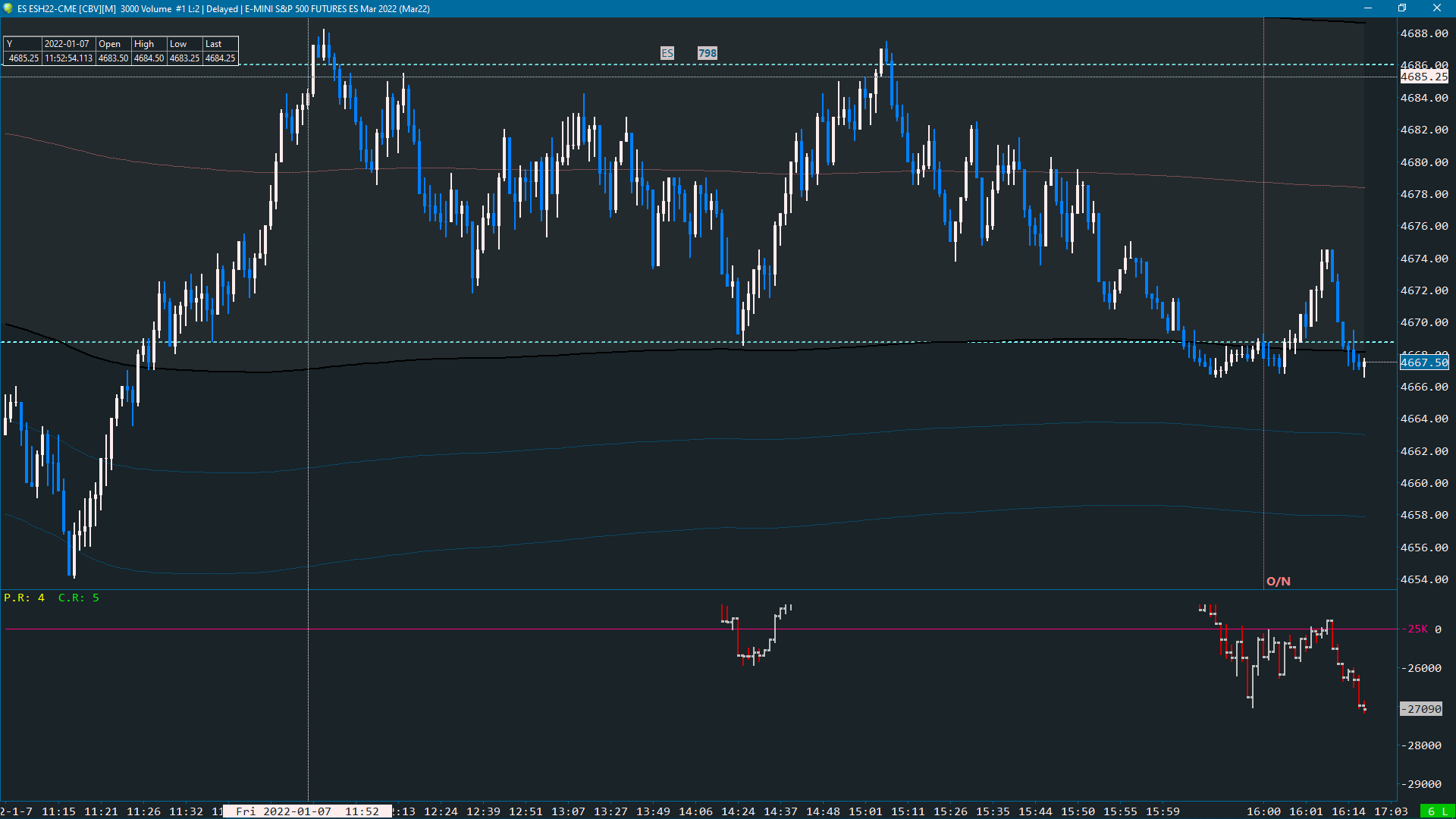Click the 4680.00 level on price scale
This screenshot has height=819, width=1456.
click(1423, 162)
